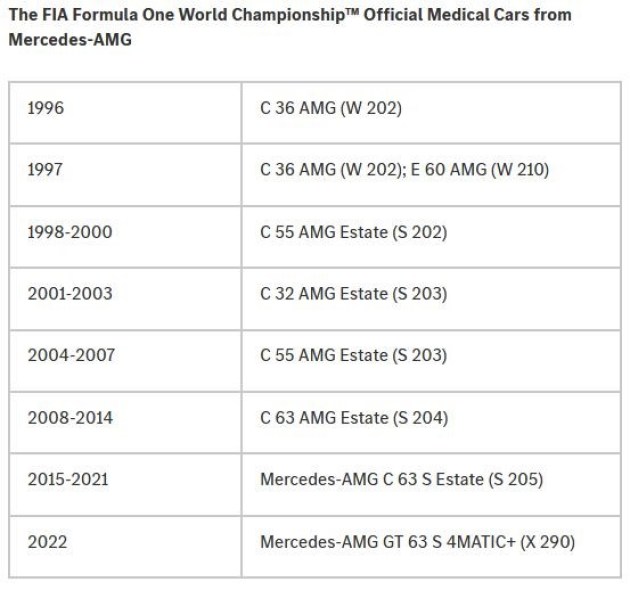Select Mercedes-AMG GT 63 S 4MATIC+ cell

(432, 547)
